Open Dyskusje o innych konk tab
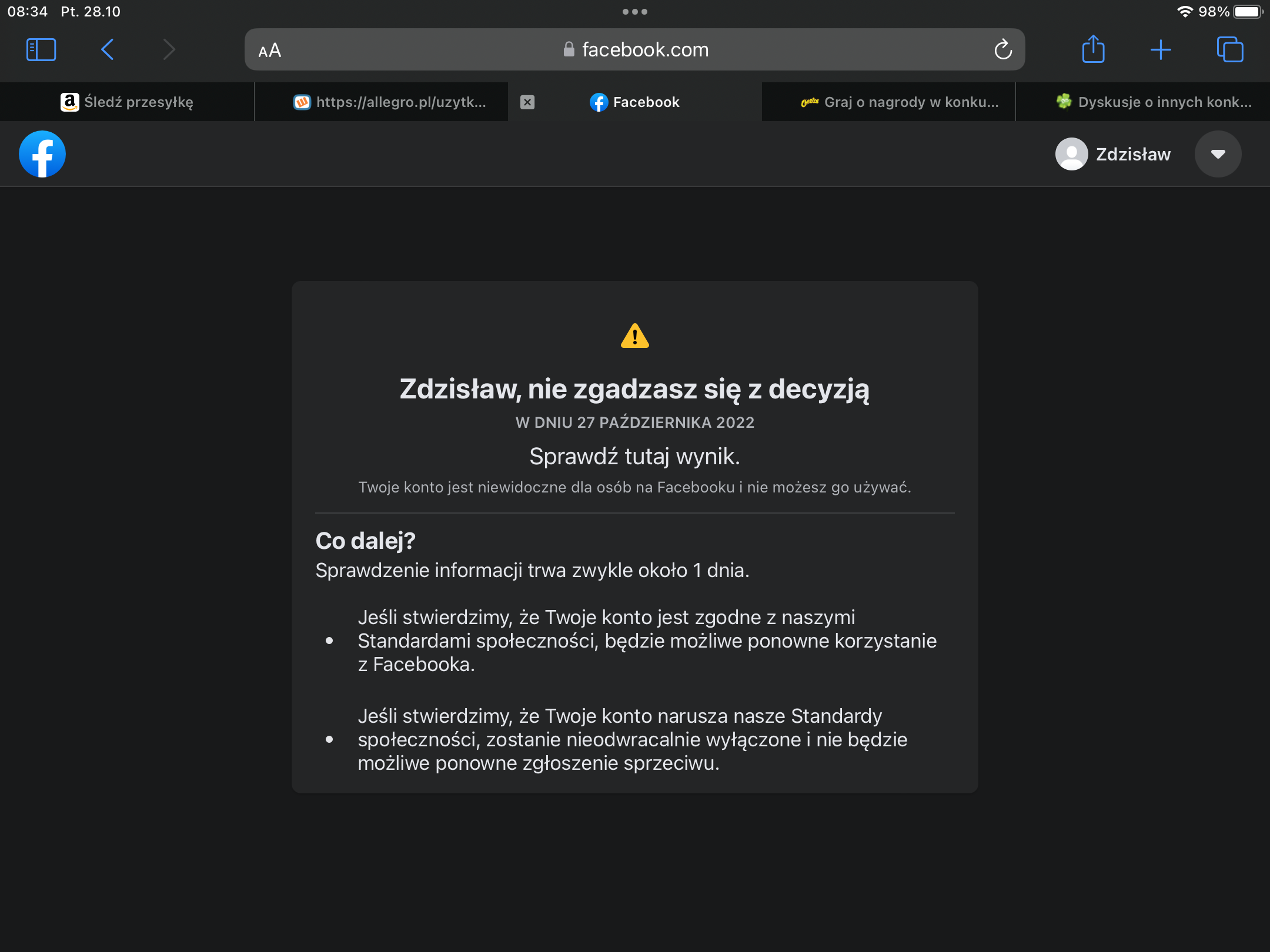The image size is (1270, 952). (x=1154, y=102)
